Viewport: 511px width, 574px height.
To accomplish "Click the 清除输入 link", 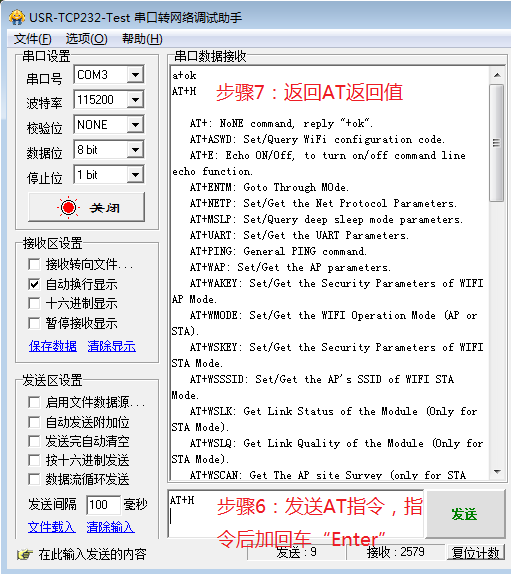I will coord(111,527).
